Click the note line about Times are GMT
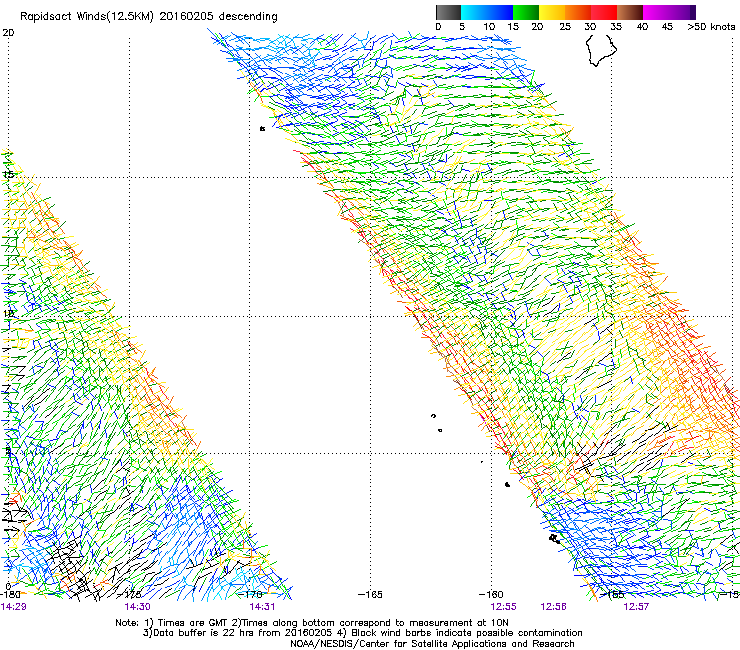The height and width of the screenshot is (650, 740). pos(312,623)
